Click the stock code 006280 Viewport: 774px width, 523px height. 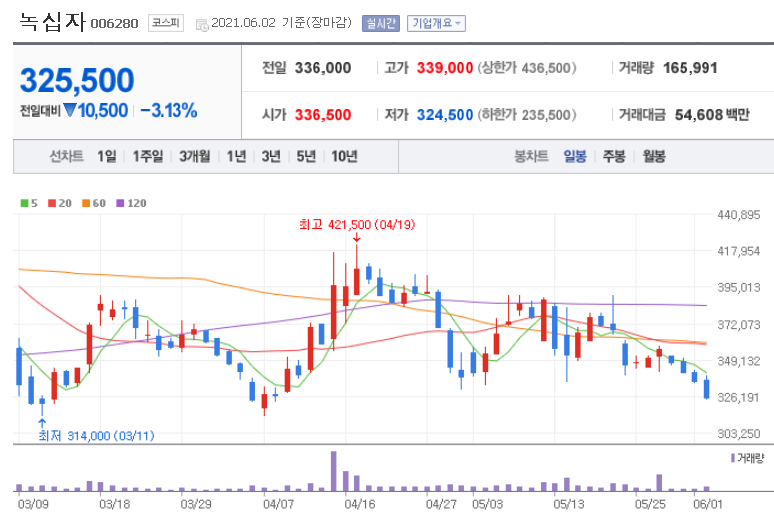[x=115, y=24]
